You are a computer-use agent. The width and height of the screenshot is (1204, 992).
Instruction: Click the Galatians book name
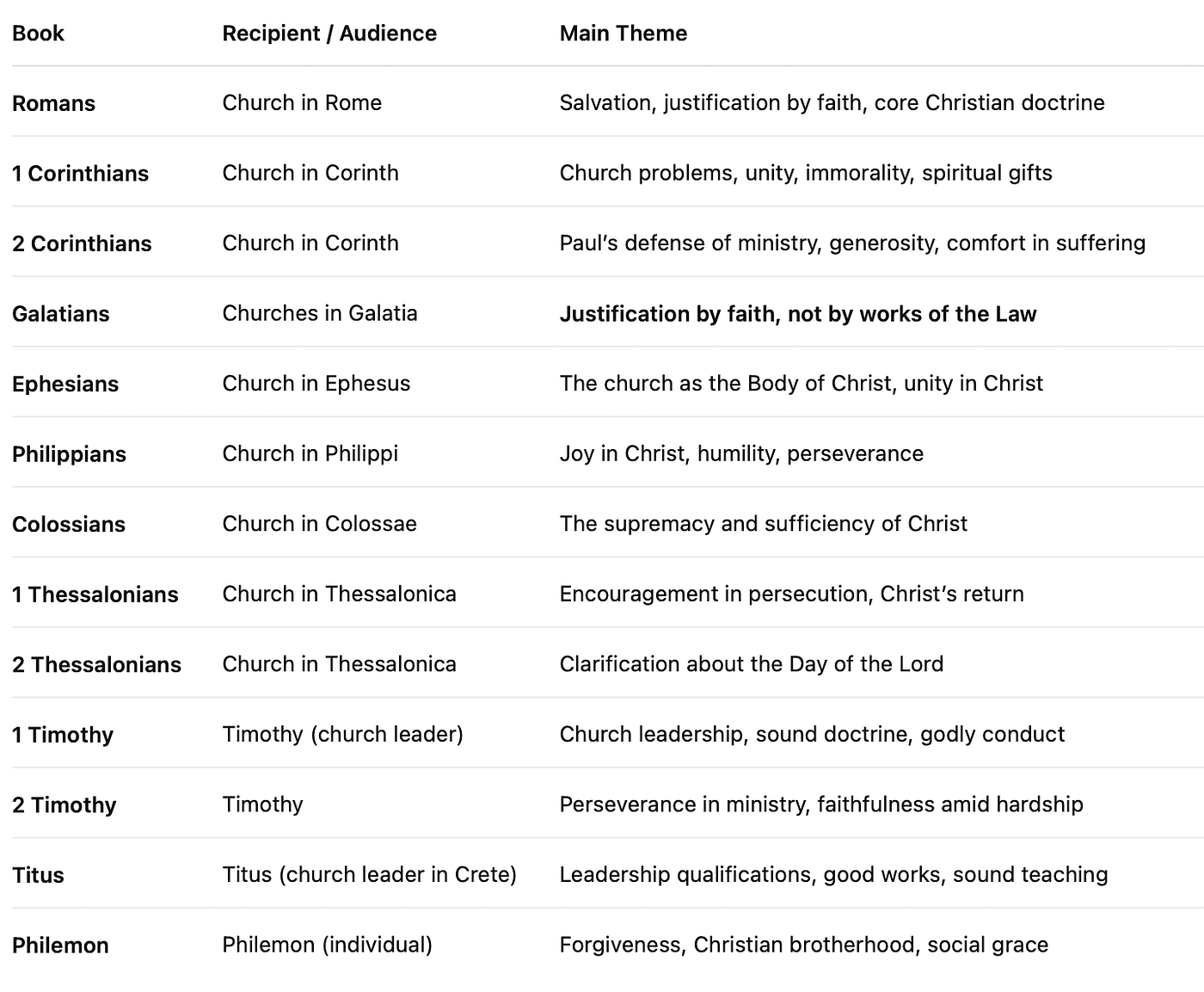60,313
